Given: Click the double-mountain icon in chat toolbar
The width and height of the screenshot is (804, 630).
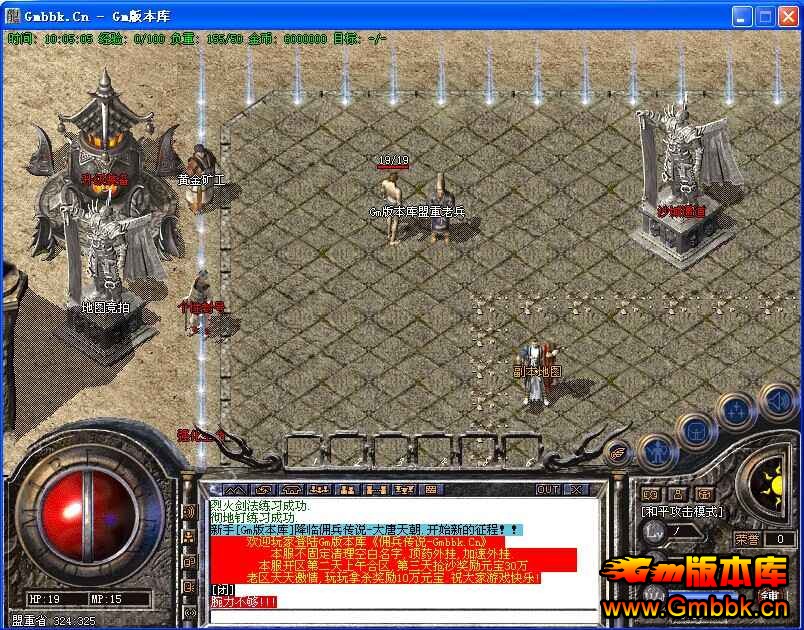Looking at the screenshot, I should 235,490.
